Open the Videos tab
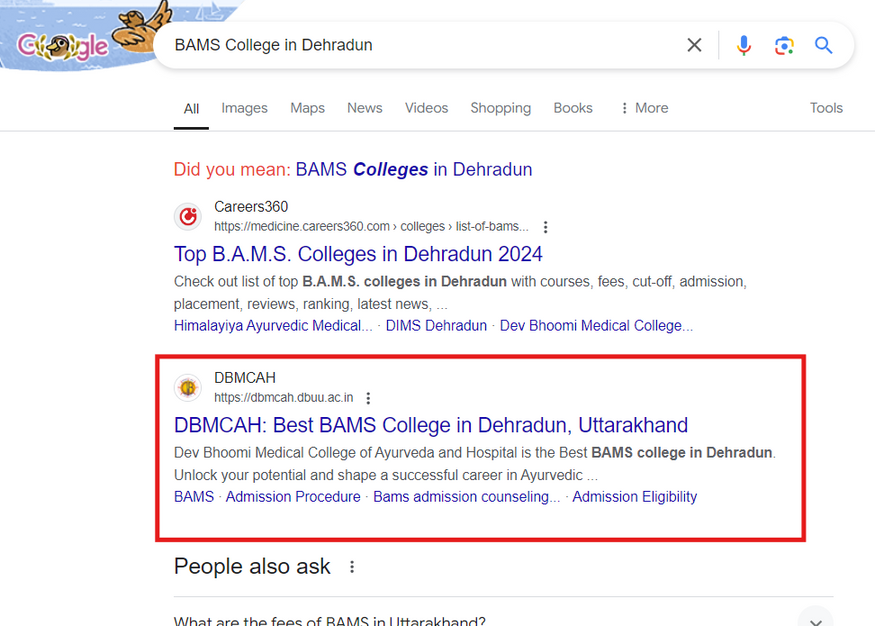 point(426,108)
